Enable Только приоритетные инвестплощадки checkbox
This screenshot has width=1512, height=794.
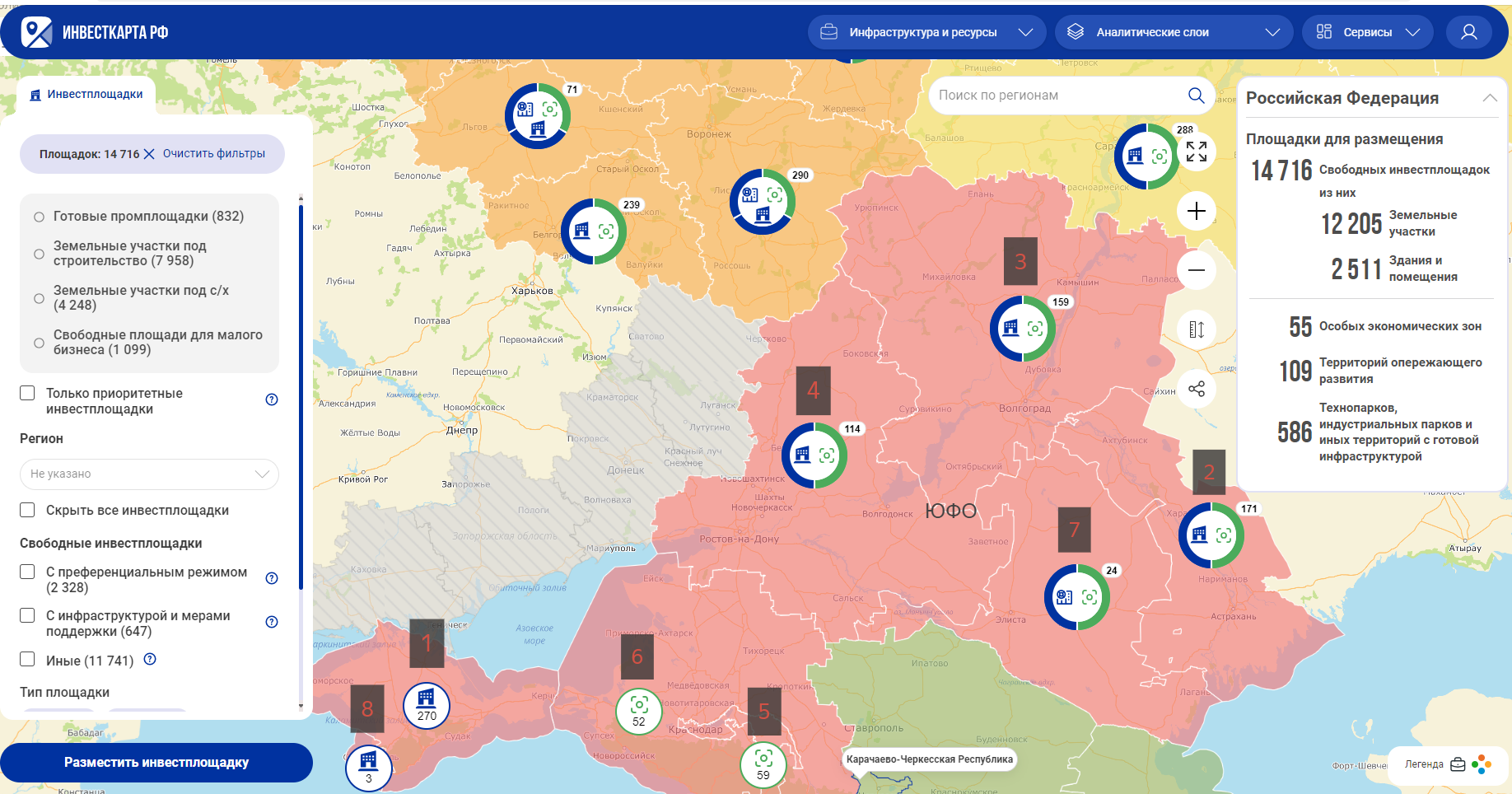coord(27,393)
